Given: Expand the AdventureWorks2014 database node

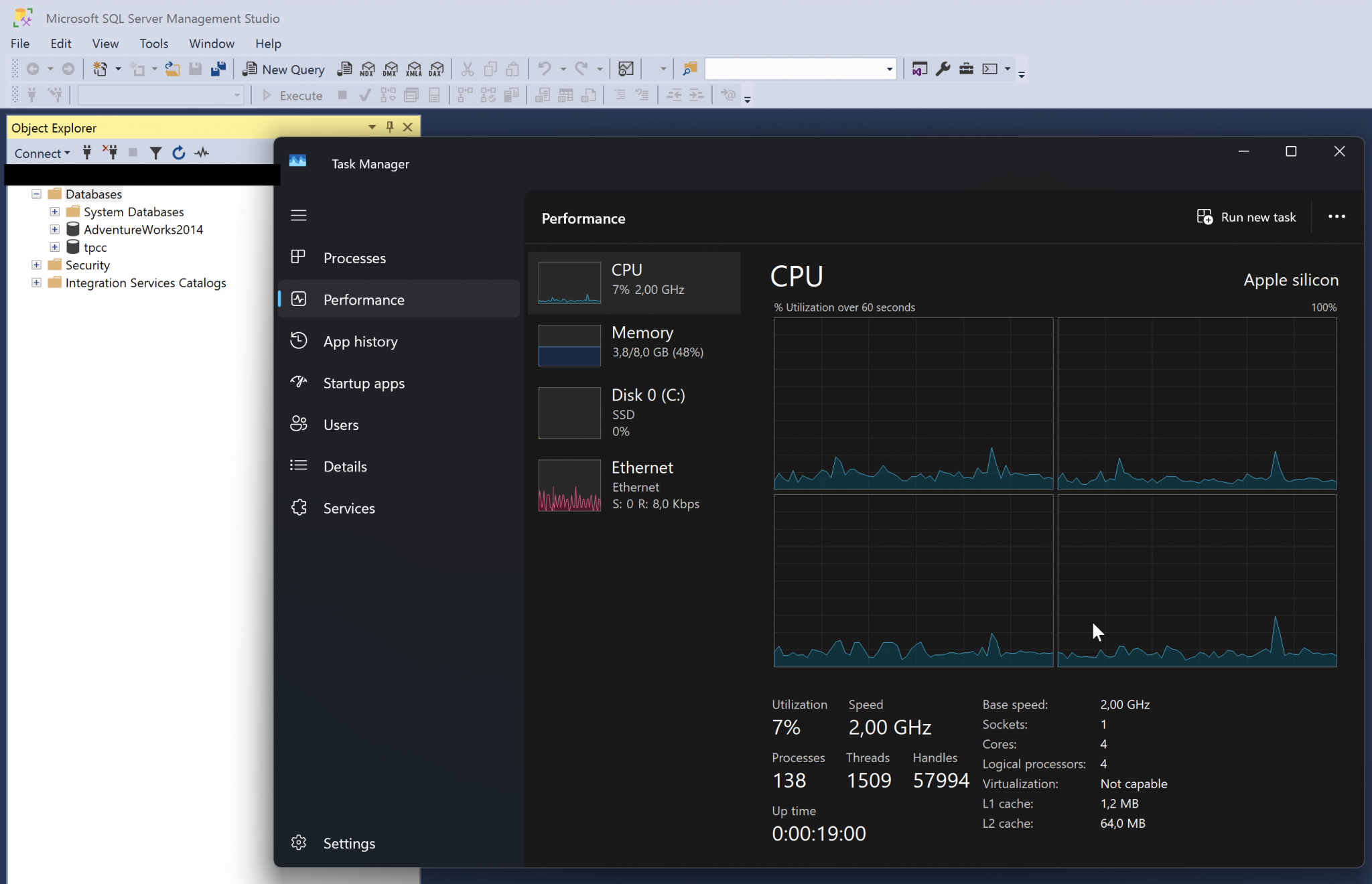Looking at the screenshot, I should pos(55,230).
